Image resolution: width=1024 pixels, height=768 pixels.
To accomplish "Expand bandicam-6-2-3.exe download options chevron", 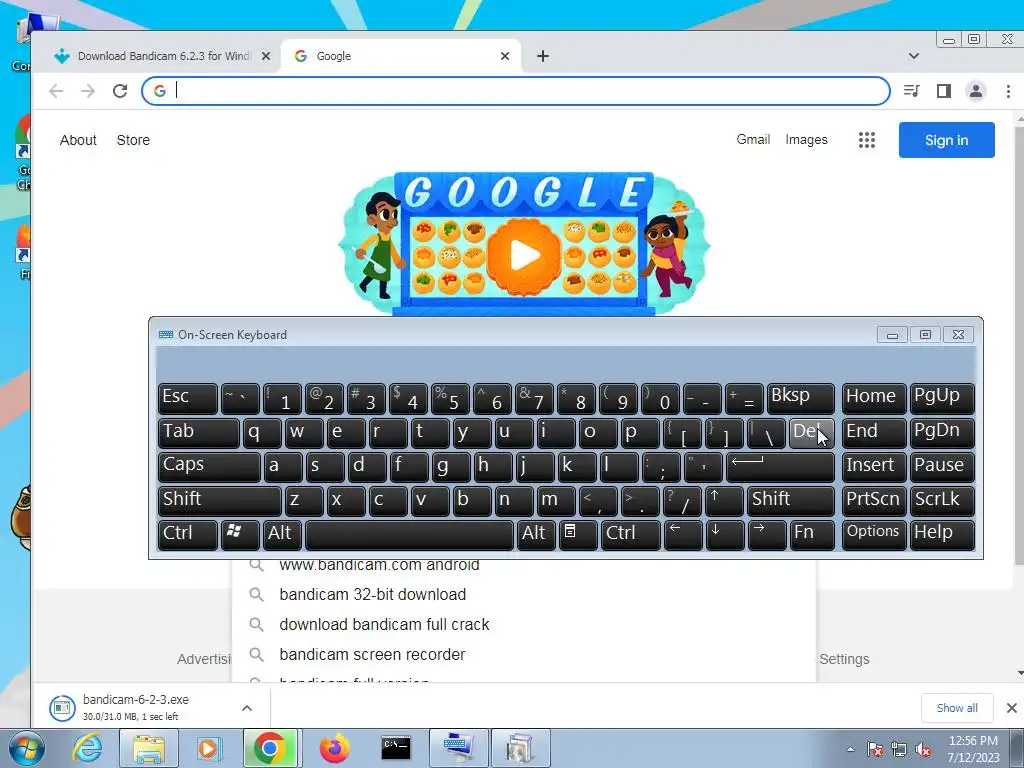I will coord(247,708).
